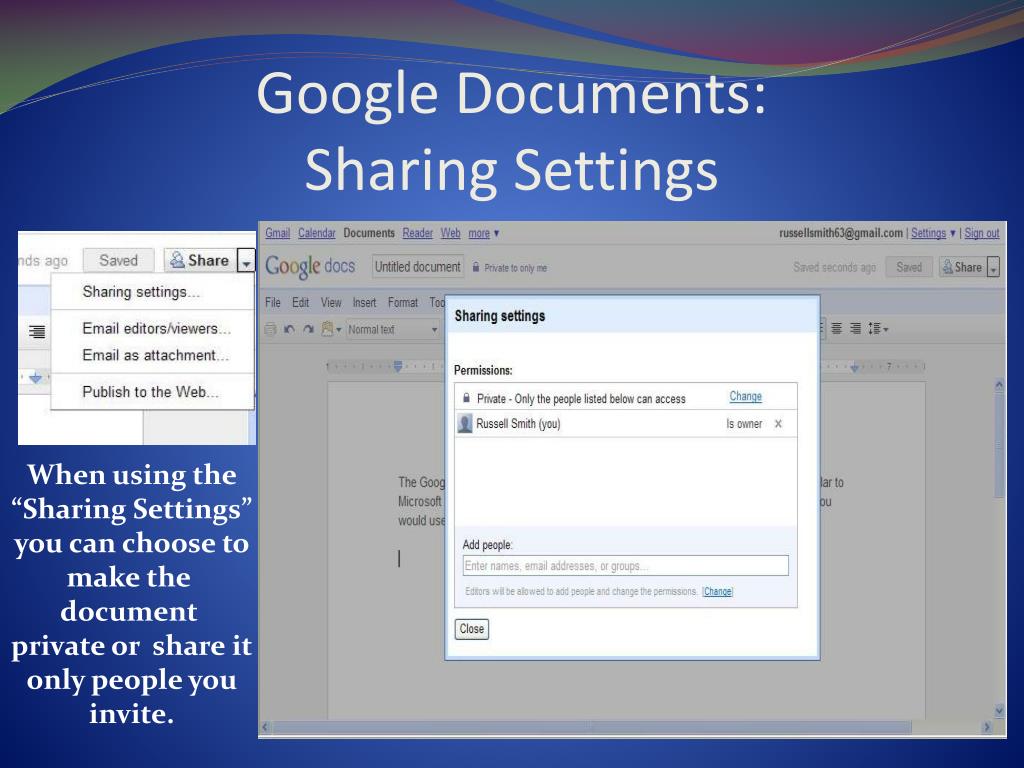The image size is (1024, 768).
Task: Click the redo arrow icon
Action: 309,329
